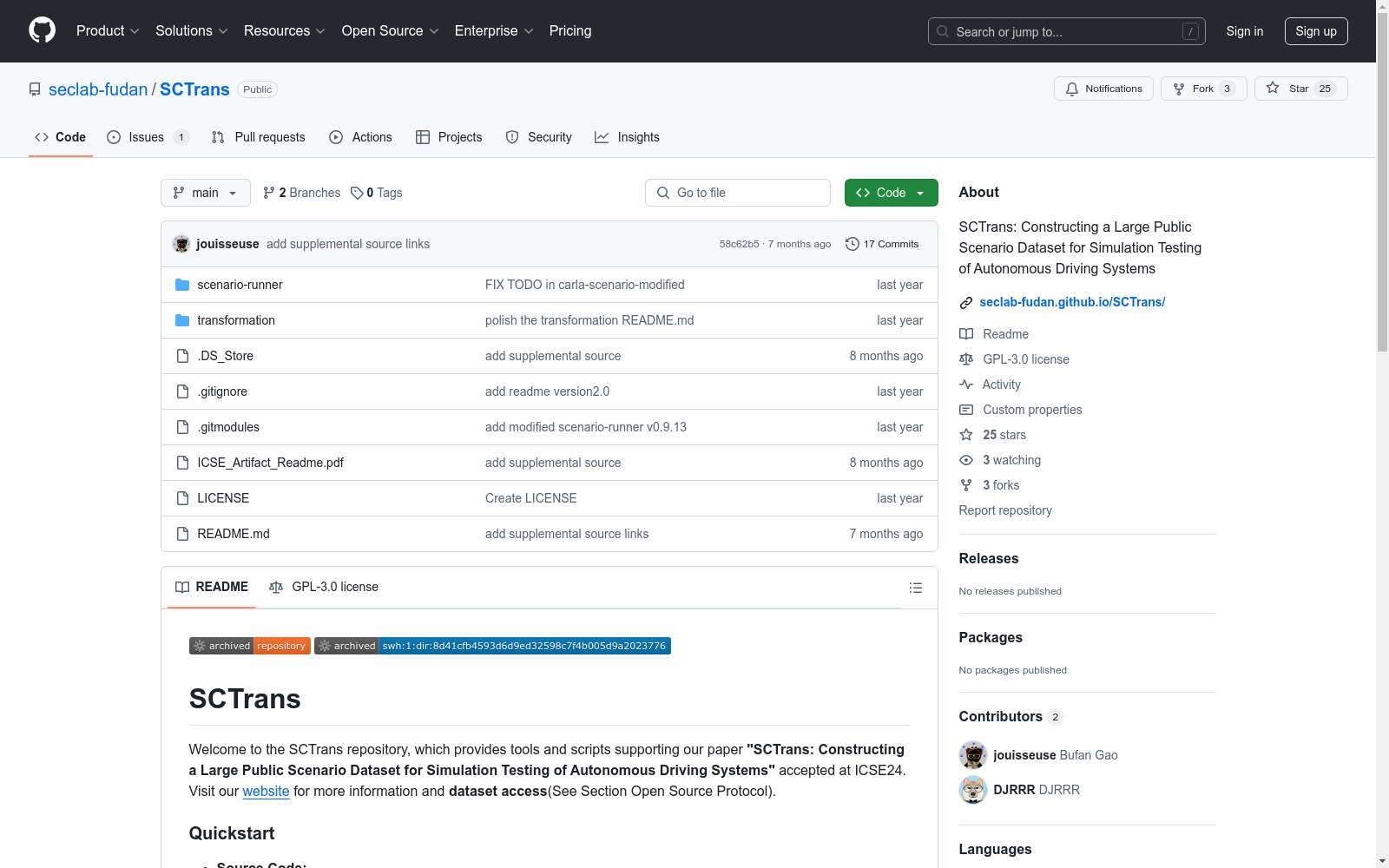This screenshot has width=1389, height=868.
Task: Expand the Open Source menu
Action: [391, 30]
